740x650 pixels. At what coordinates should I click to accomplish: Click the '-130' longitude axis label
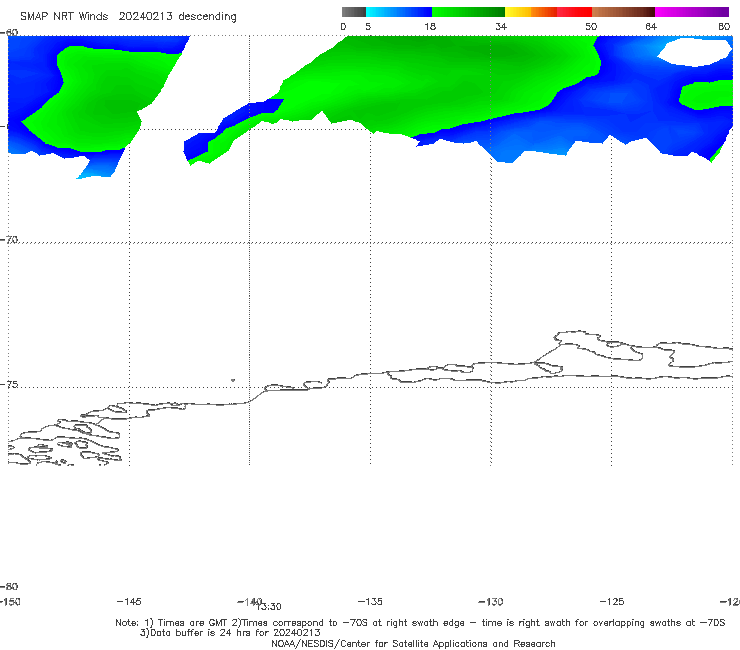point(491,601)
